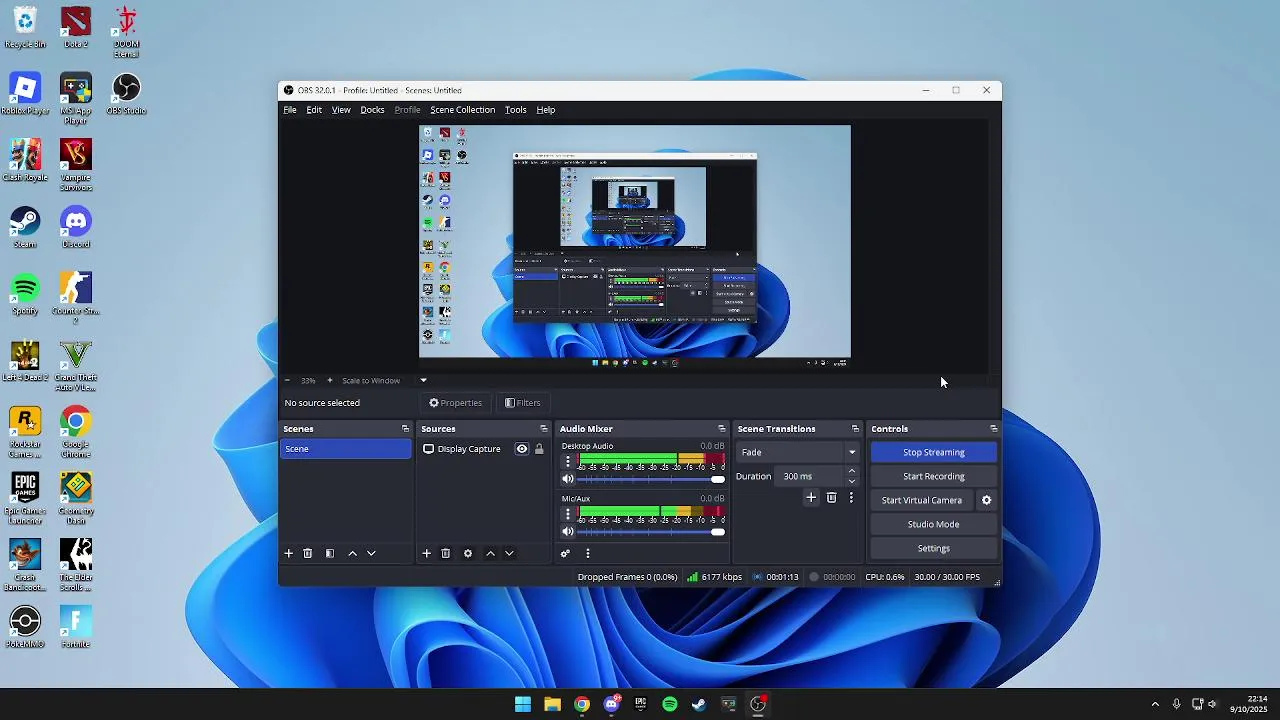Add a new scene with the plus icon
The height and width of the screenshot is (720, 1280).
click(x=289, y=553)
